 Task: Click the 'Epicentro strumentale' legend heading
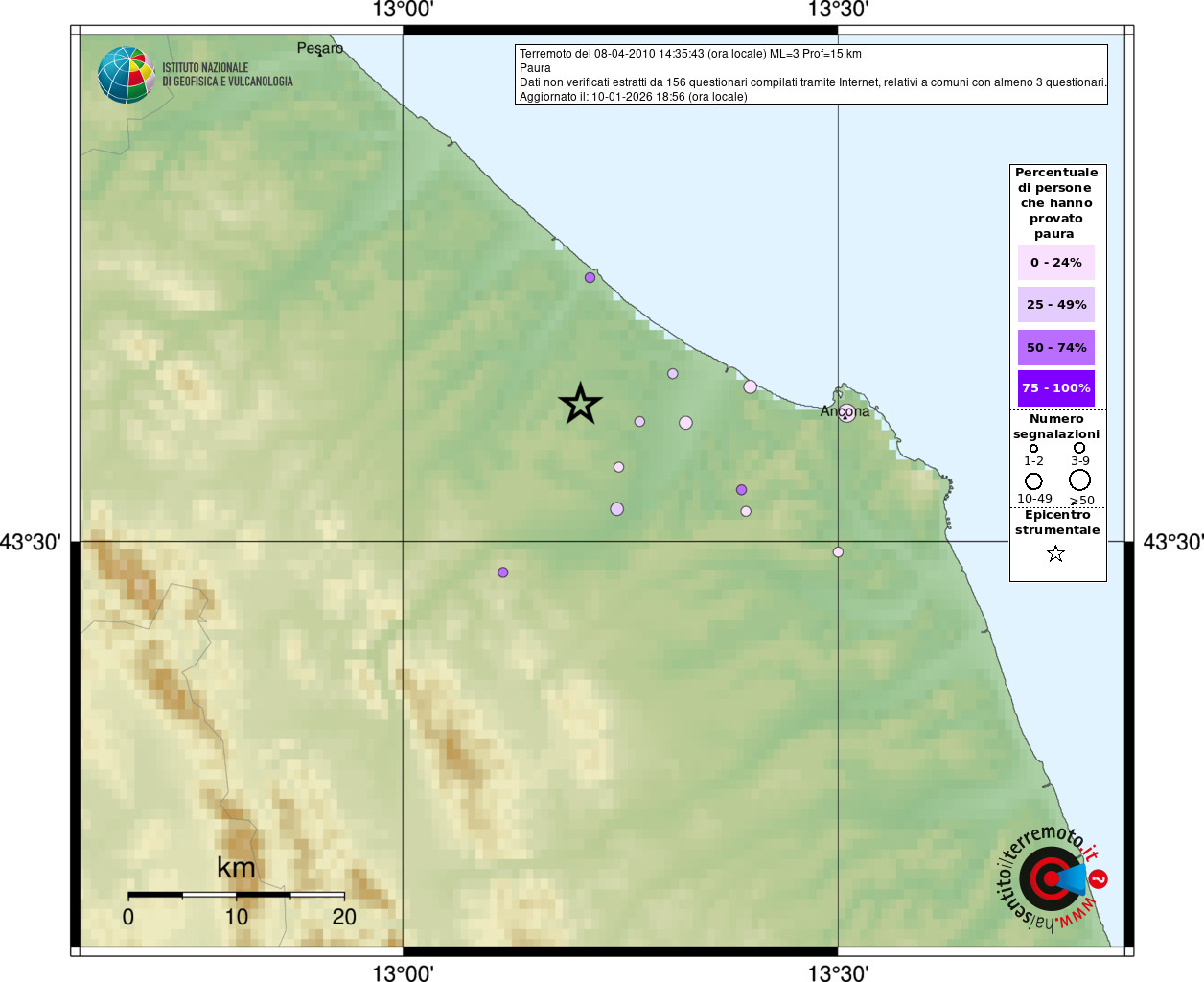tap(1057, 523)
